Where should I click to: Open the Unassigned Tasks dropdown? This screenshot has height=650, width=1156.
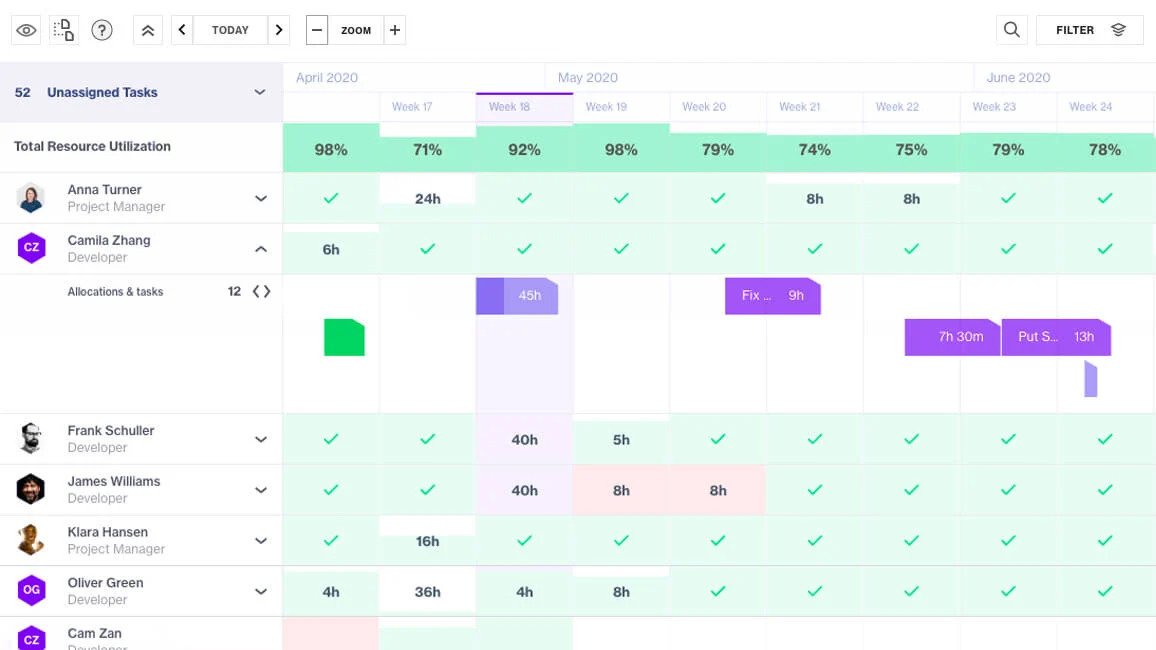coord(261,92)
